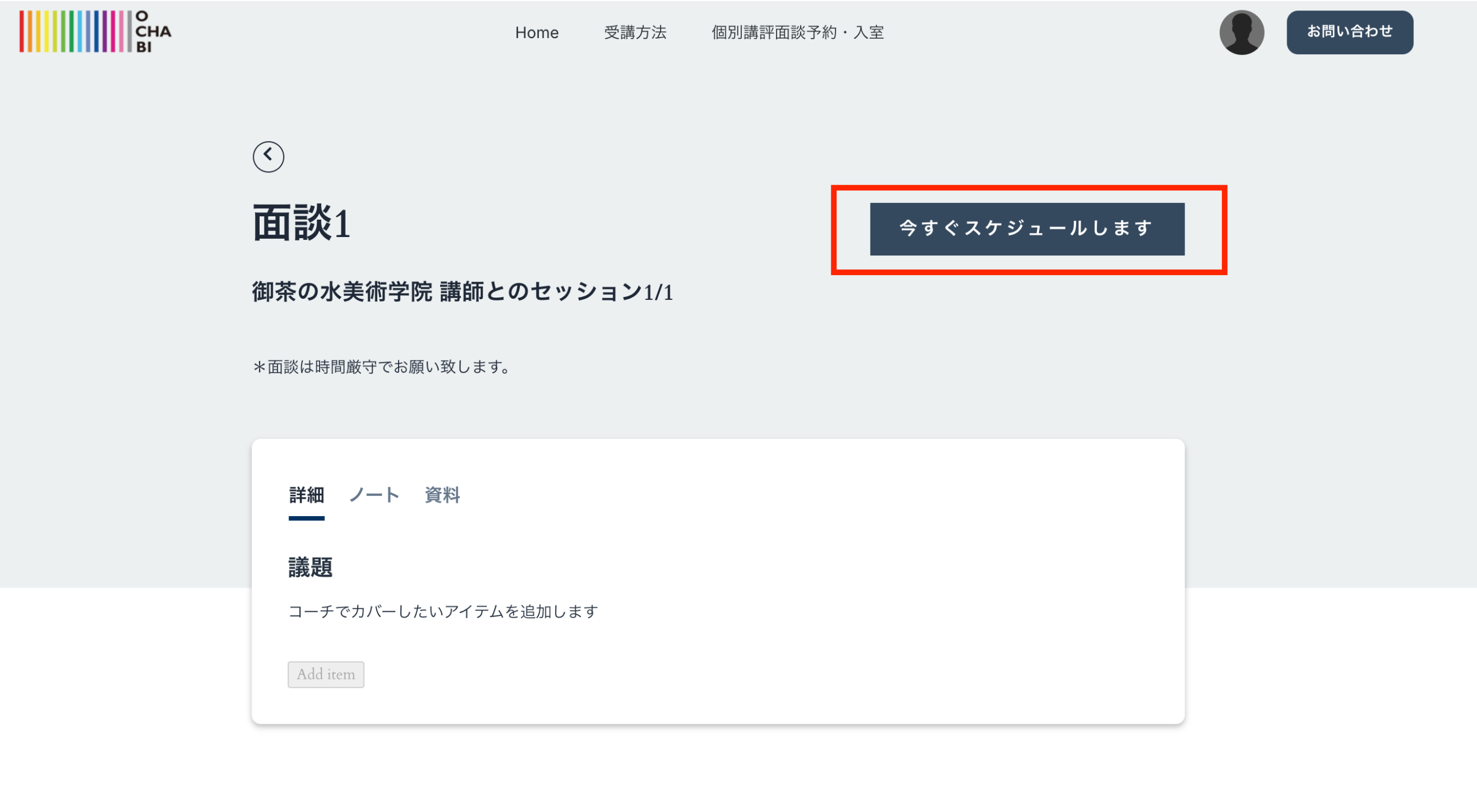Viewport: 1477px width, 812px height.
Task: Click the 面談1 page title
Action: pos(301,223)
